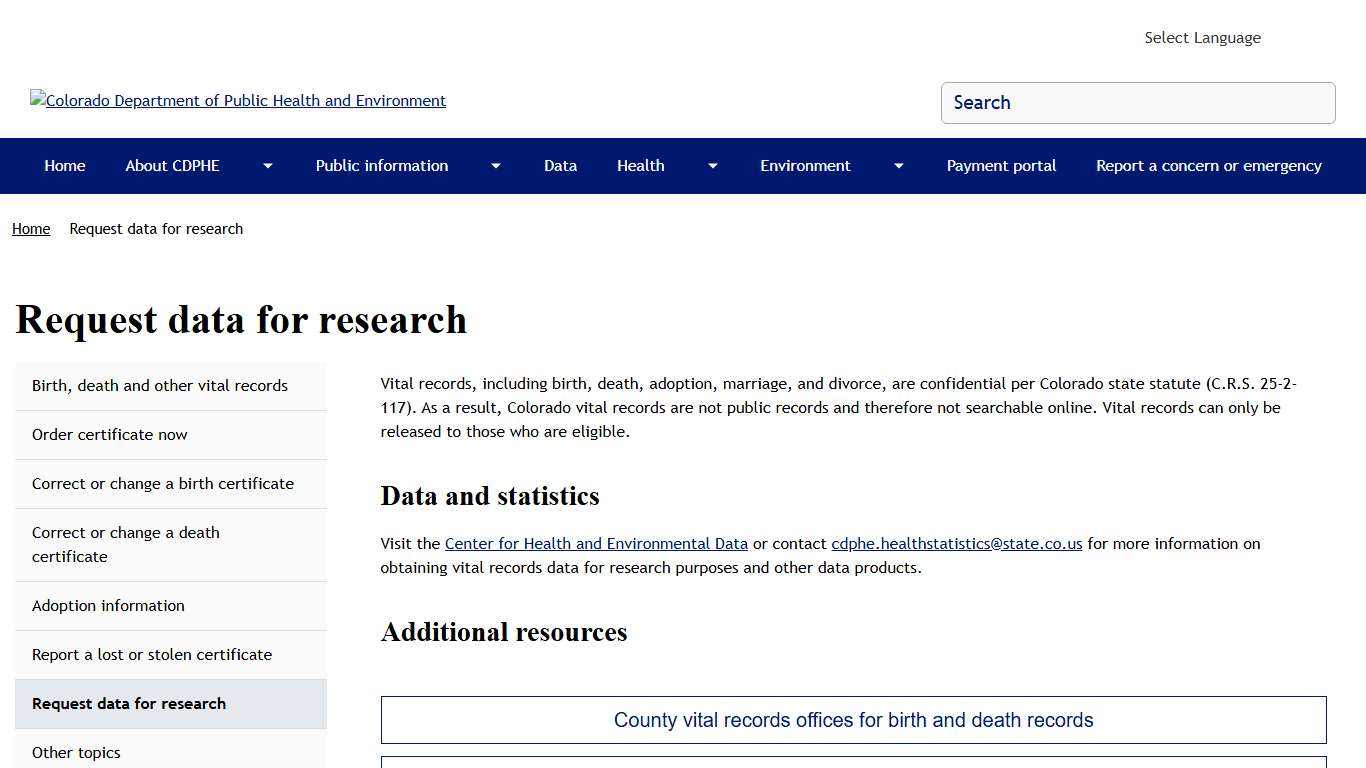Open Birth, death and other vital records
Viewport: 1366px width, 768px height.
tap(159, 385)
